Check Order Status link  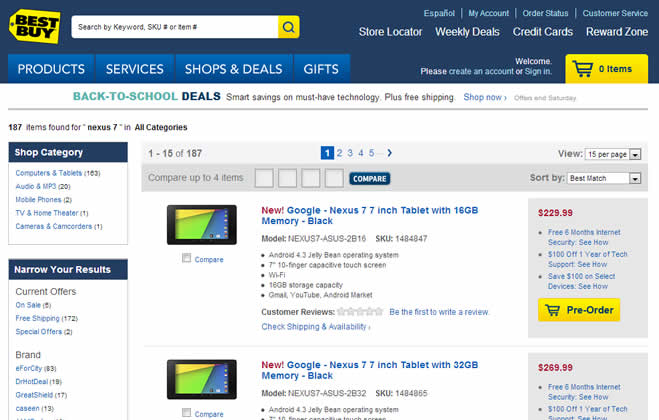[545, 13]
